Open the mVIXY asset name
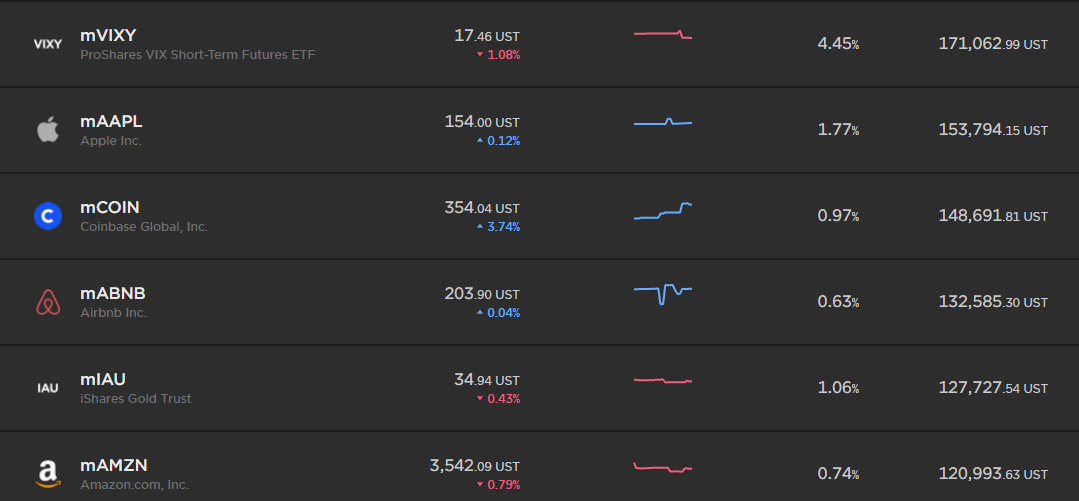The image size is (1079, 501). (x=109, y=36)
